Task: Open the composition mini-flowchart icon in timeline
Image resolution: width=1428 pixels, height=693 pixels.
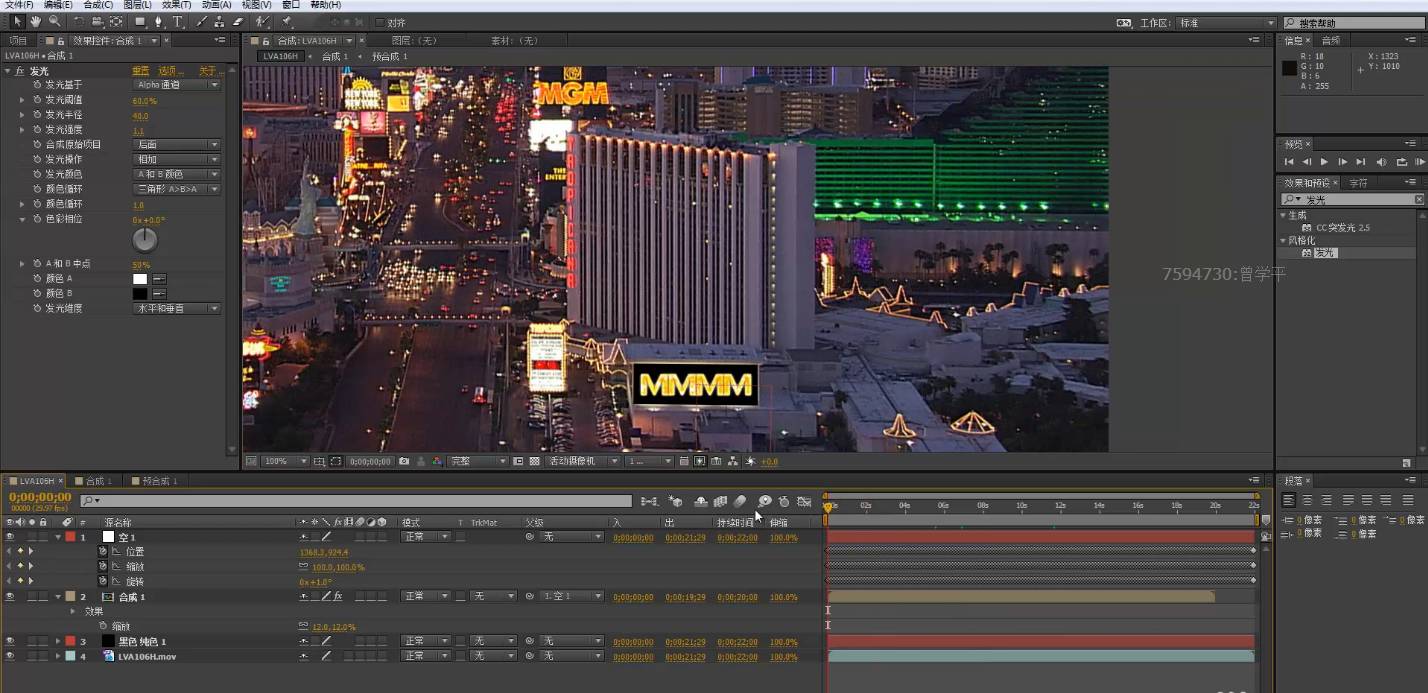Action: pos(650,501)
